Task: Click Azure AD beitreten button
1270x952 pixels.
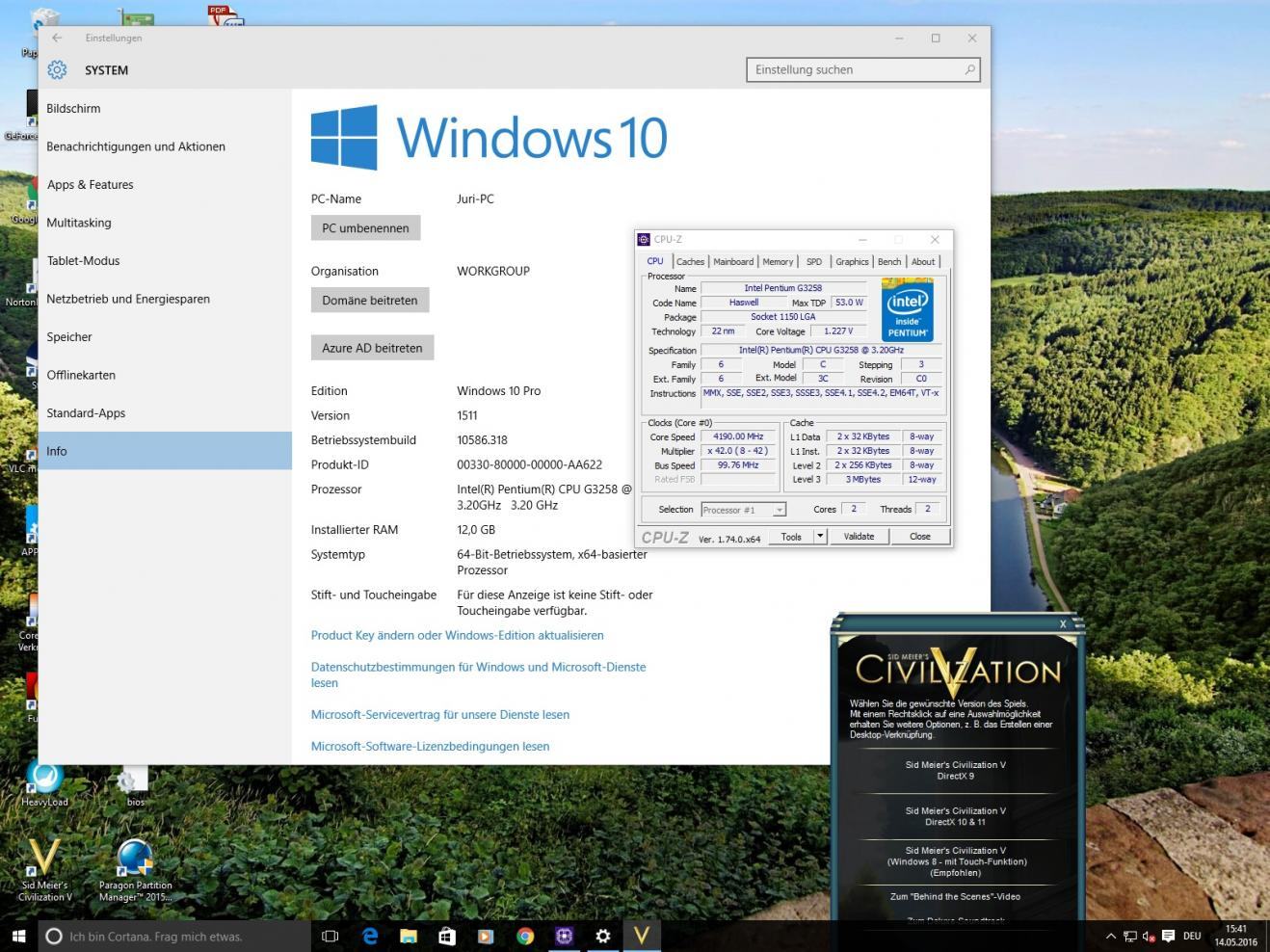Action: (372, 348)
